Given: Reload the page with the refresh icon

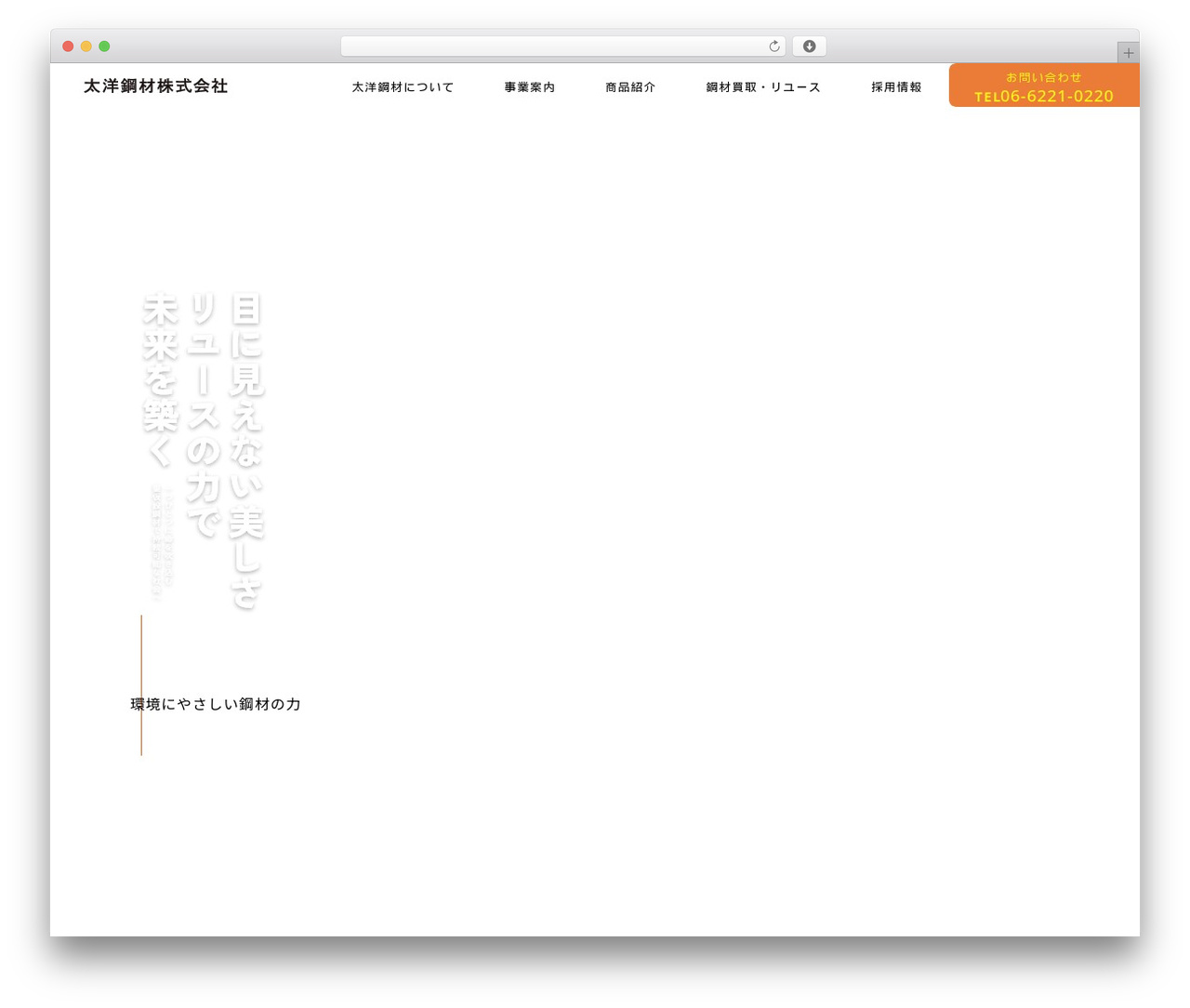Looking at the screenshot, I should [773, 46].
